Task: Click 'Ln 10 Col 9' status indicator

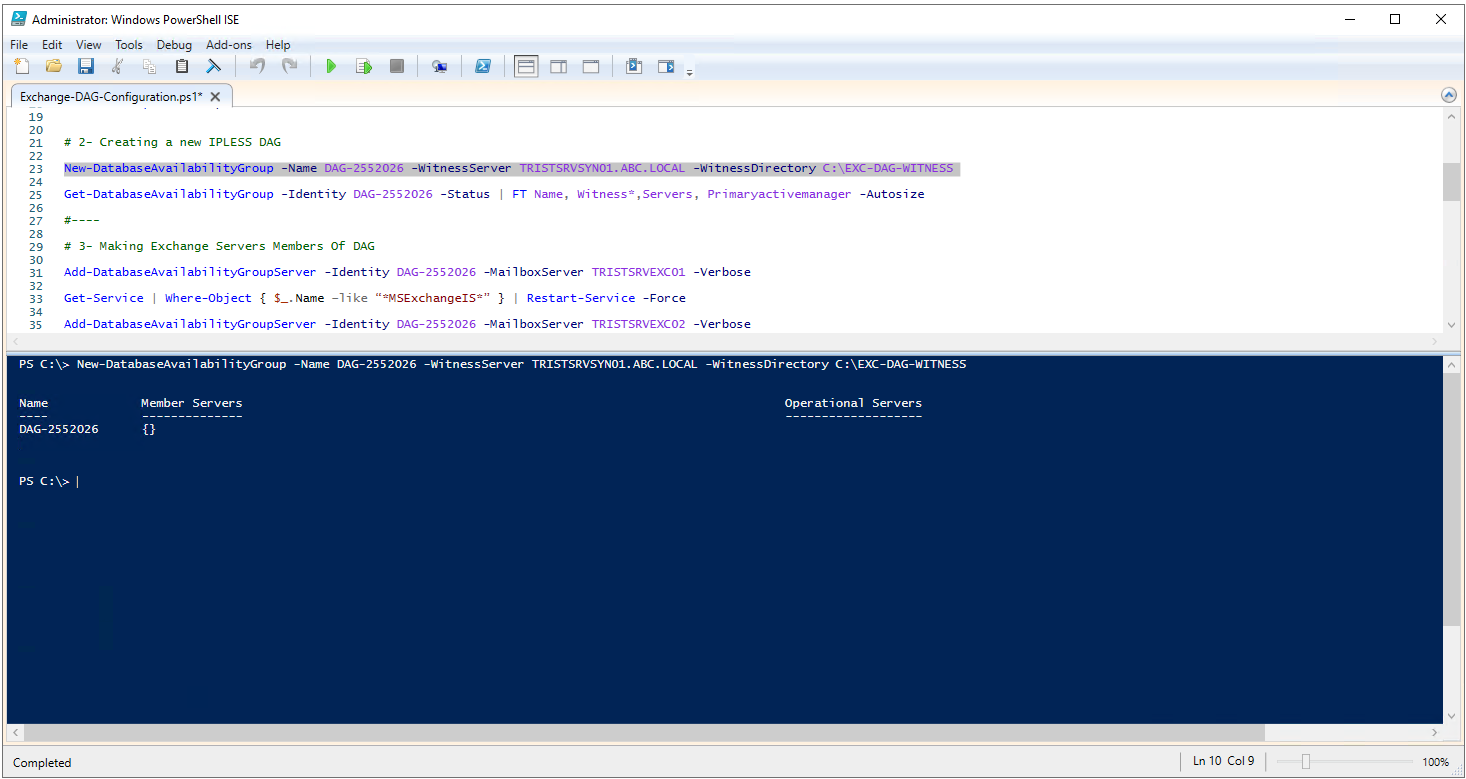Action: pos(1223,761)
